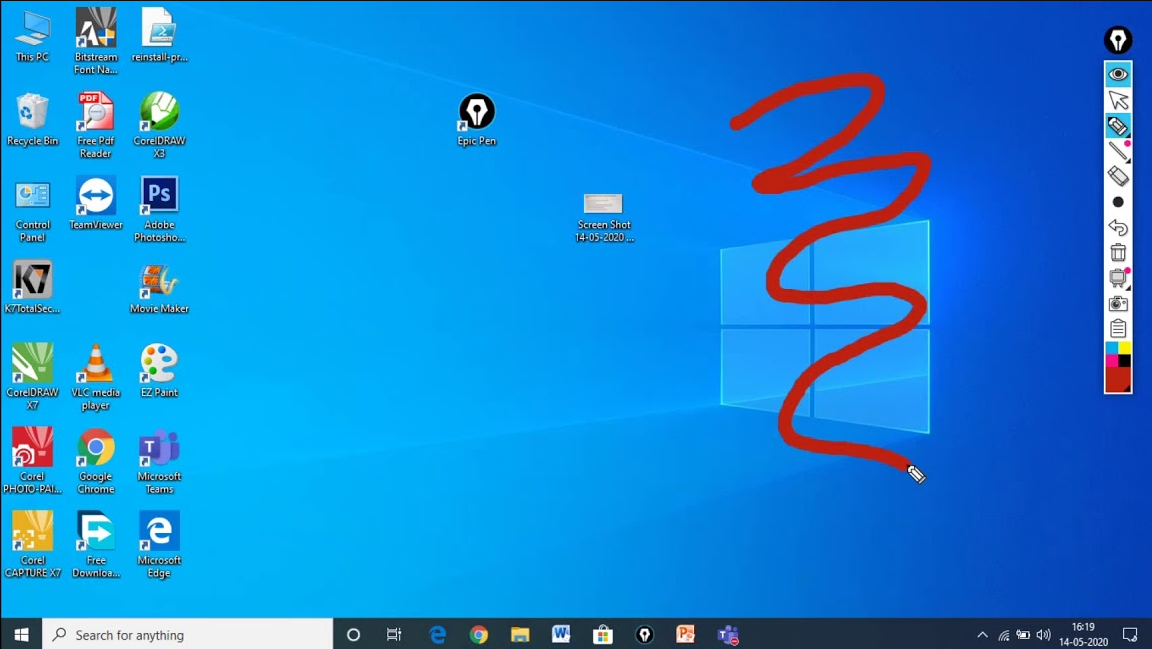1152x649 pixels.
Task: Switch to Epic Pen via taskbar icon
Action: [x=644, y=634]
